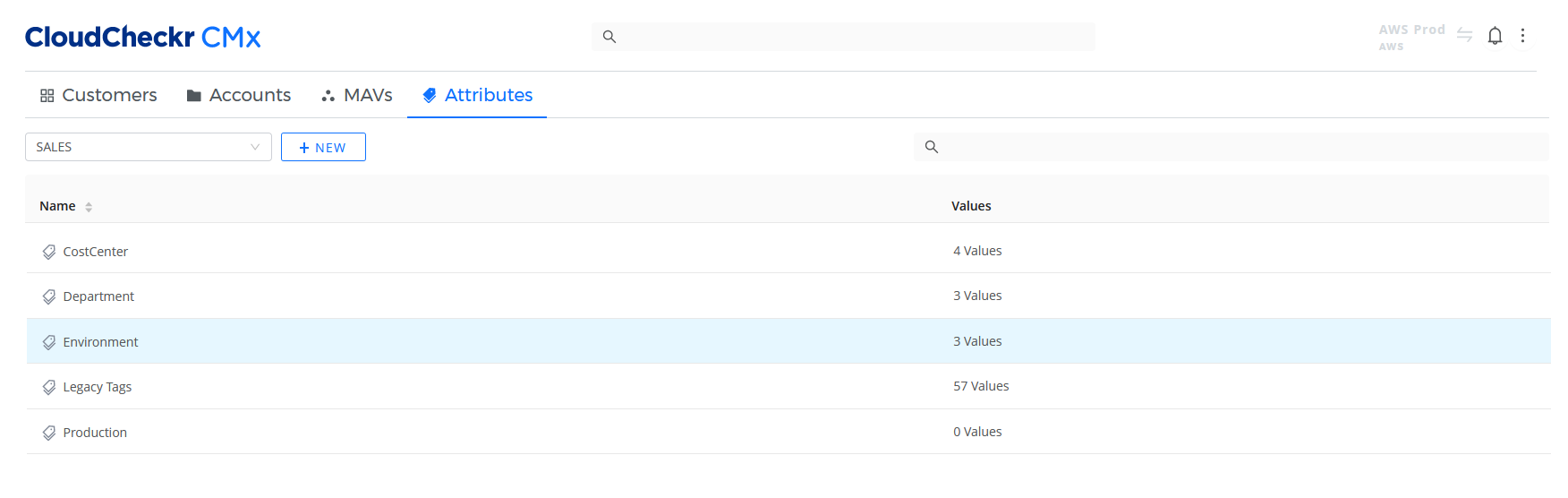The image size is (1568, 498).
Task: Click the magnifier icon in top search bar
Action: (x=609, y=37)
